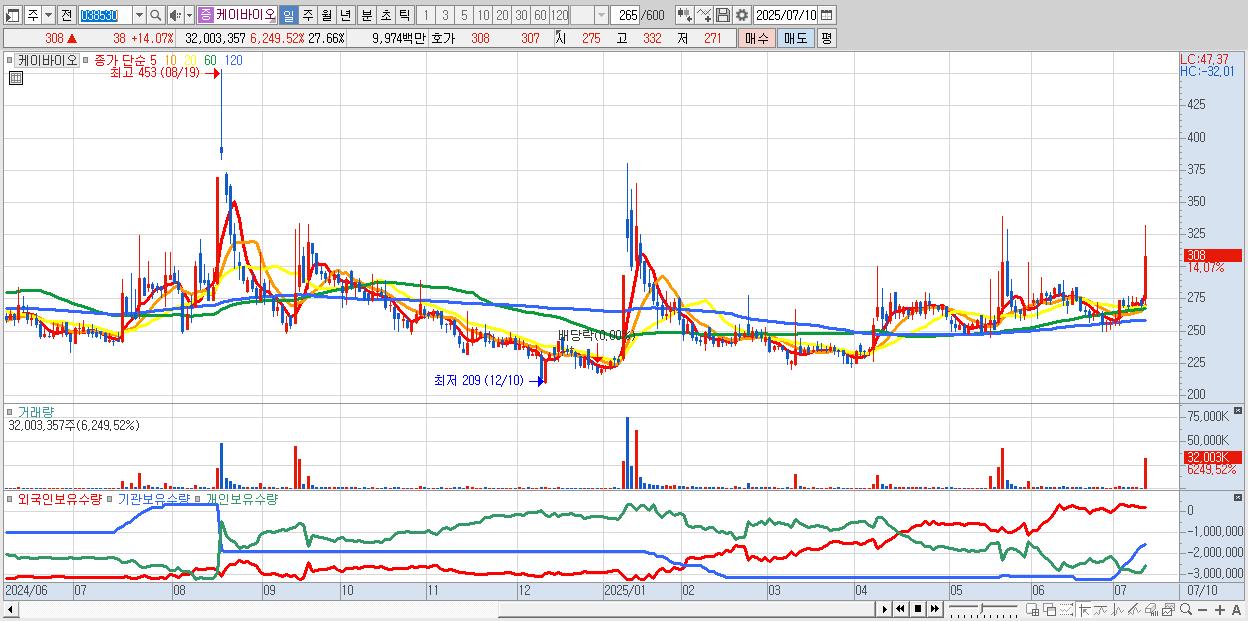Select the 틱 tick period button
The image size is (1248, 621).
[x=404, y=15]
